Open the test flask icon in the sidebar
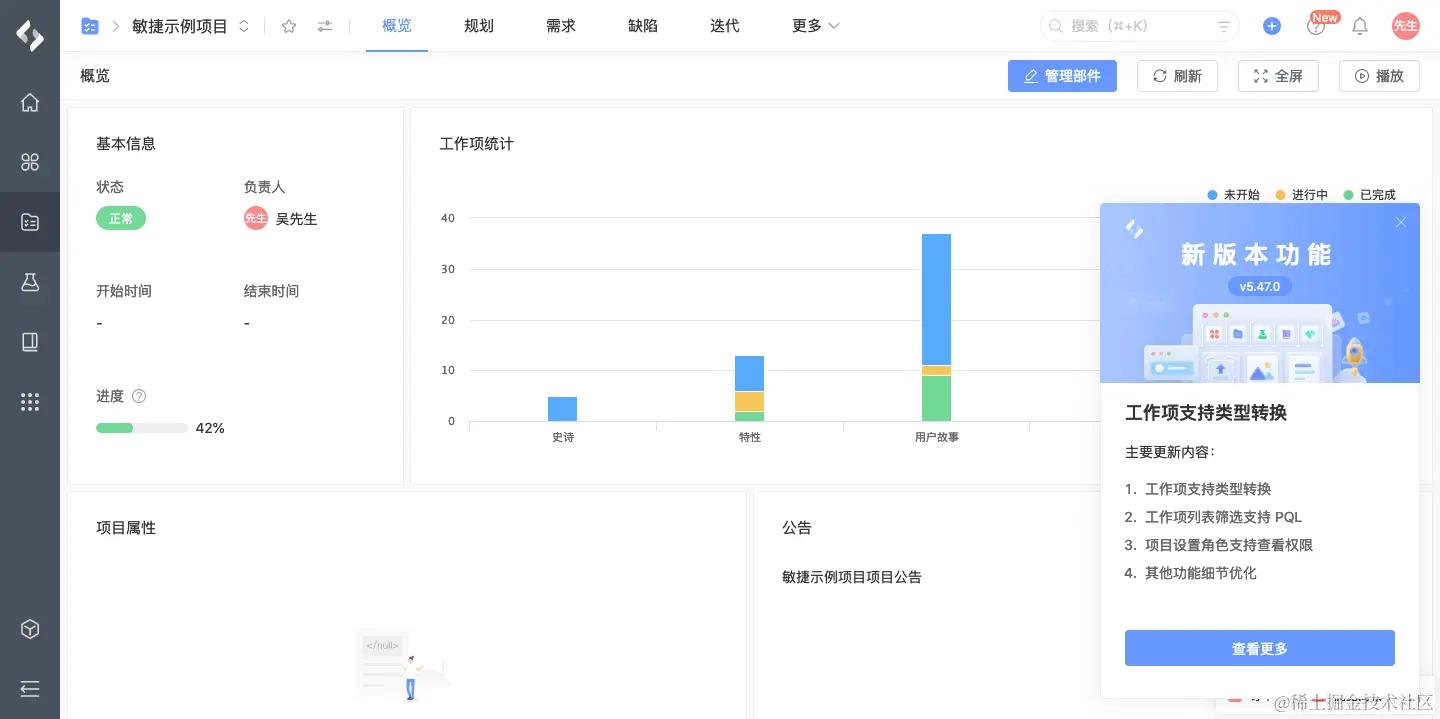The image size is (1440, 719). pos(30,282)
